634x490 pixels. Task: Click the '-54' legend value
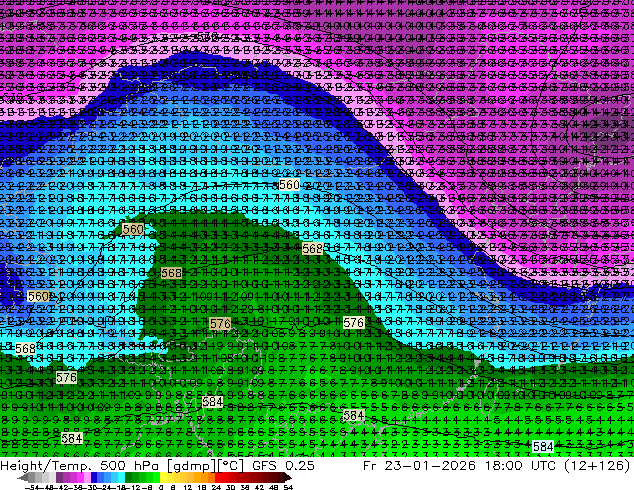coord(32,487)
